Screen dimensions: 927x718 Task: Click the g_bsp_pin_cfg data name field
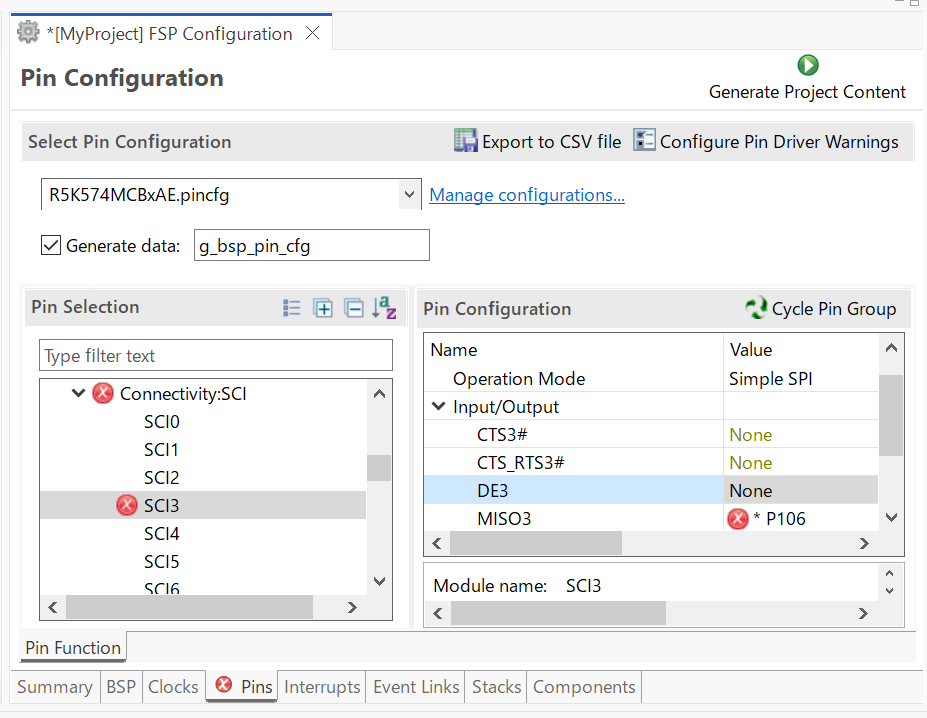(312, 245)
